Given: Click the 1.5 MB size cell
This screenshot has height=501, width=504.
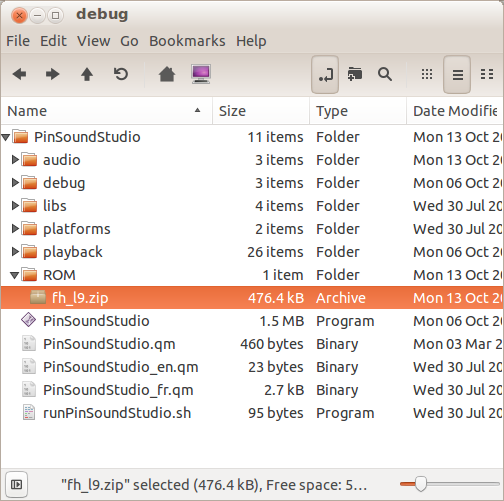Looking at the screenshot, I should point(282,321).
